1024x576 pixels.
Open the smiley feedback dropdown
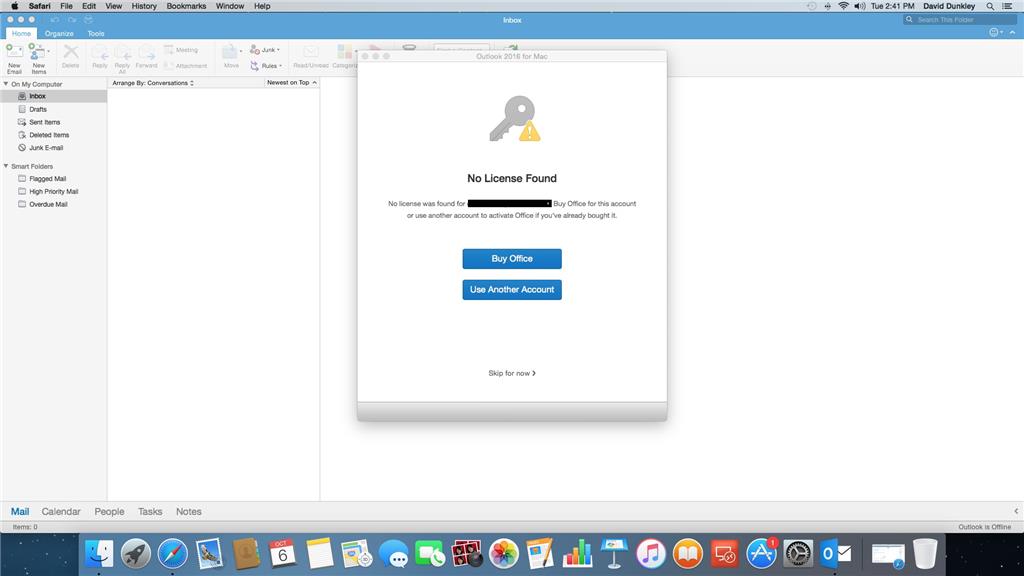point(996,32)
